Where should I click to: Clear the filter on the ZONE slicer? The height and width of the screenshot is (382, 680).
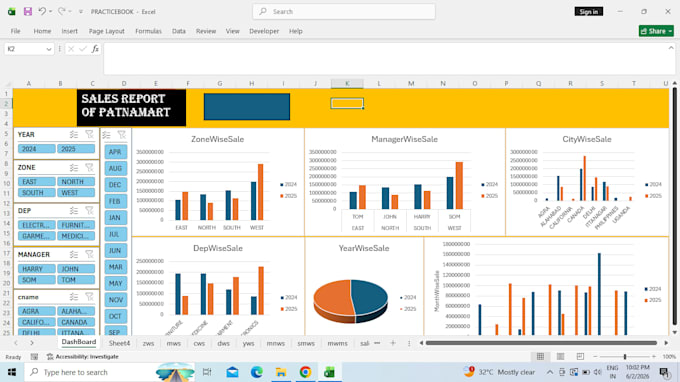(x=89, y=167)
